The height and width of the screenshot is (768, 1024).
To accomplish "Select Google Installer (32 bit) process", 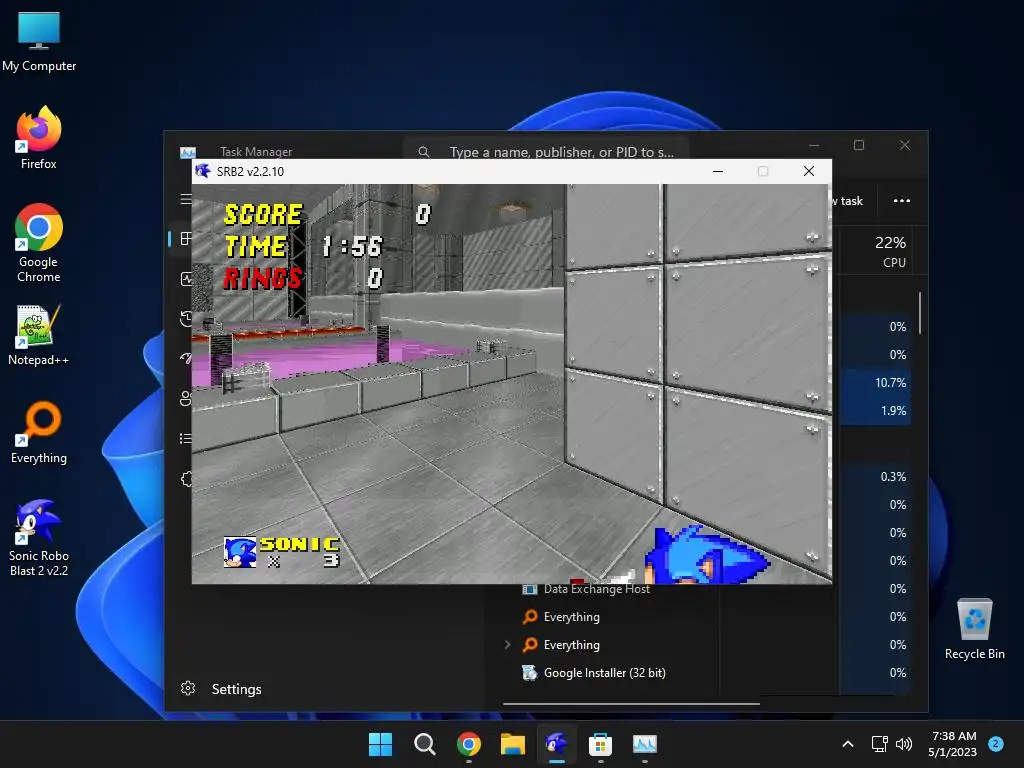I will 605,673.
